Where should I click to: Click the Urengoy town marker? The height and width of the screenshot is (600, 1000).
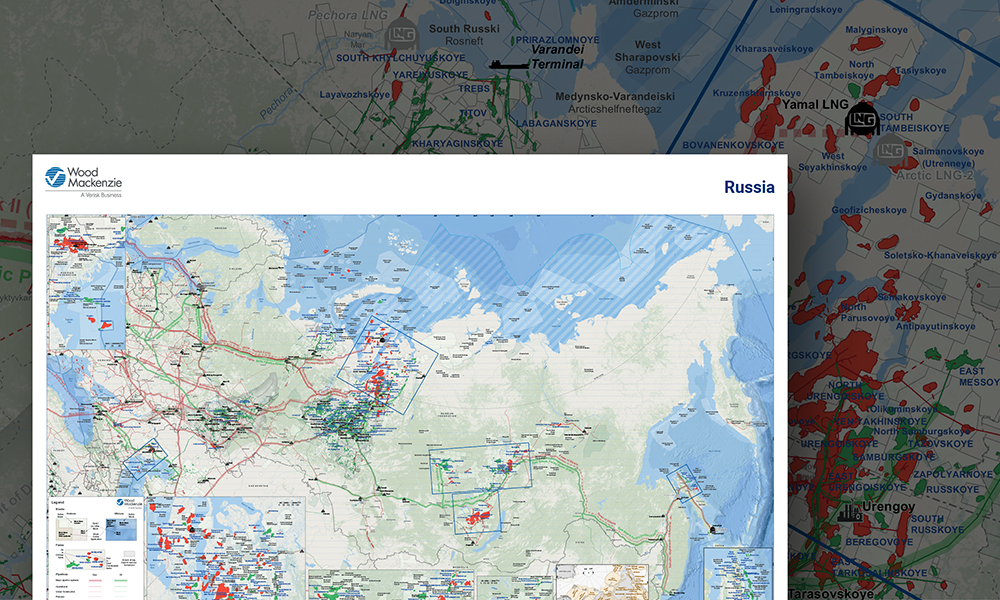(850, 513)
